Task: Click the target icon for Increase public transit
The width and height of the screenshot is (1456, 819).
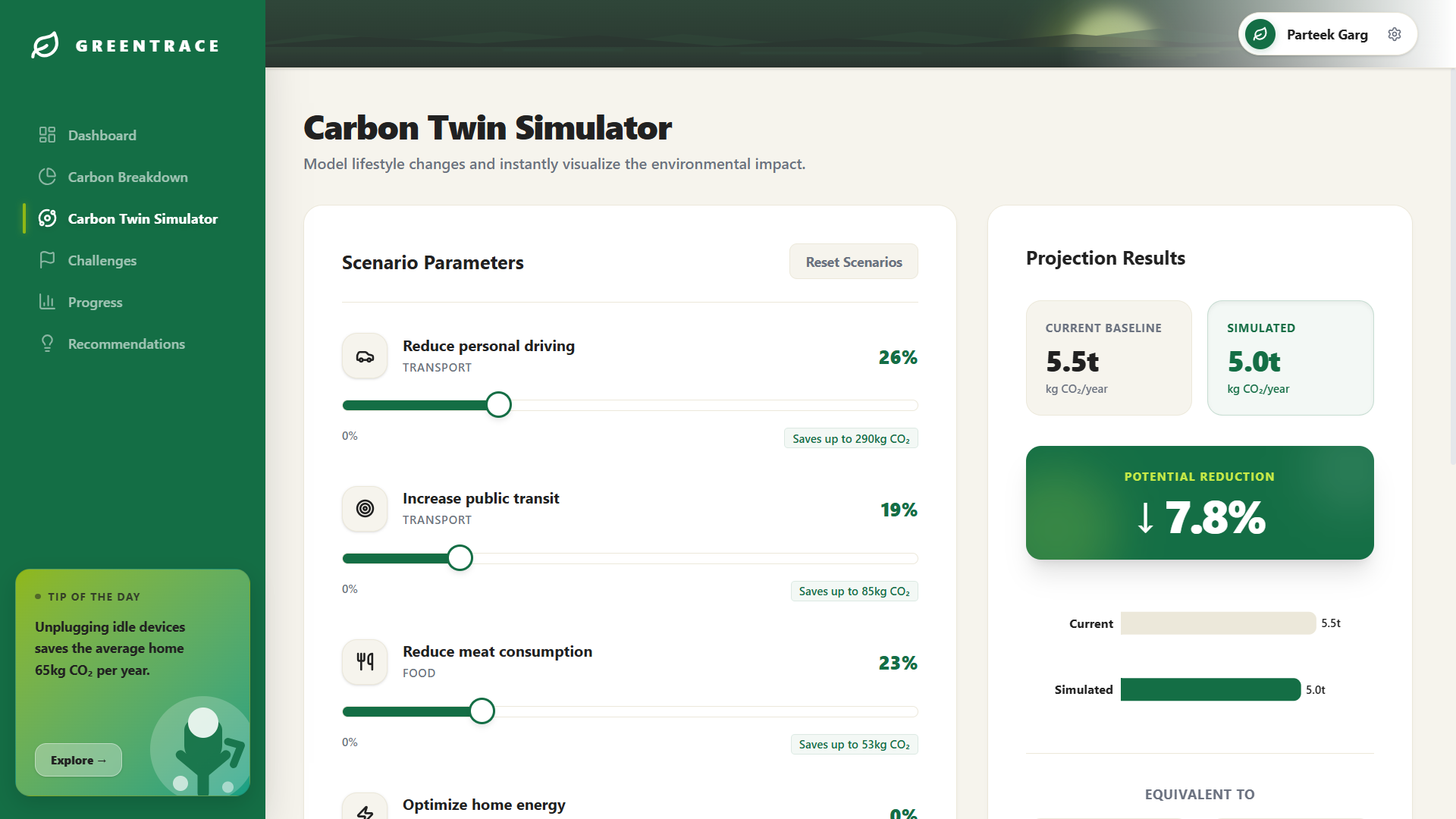Action: (365, 509)
